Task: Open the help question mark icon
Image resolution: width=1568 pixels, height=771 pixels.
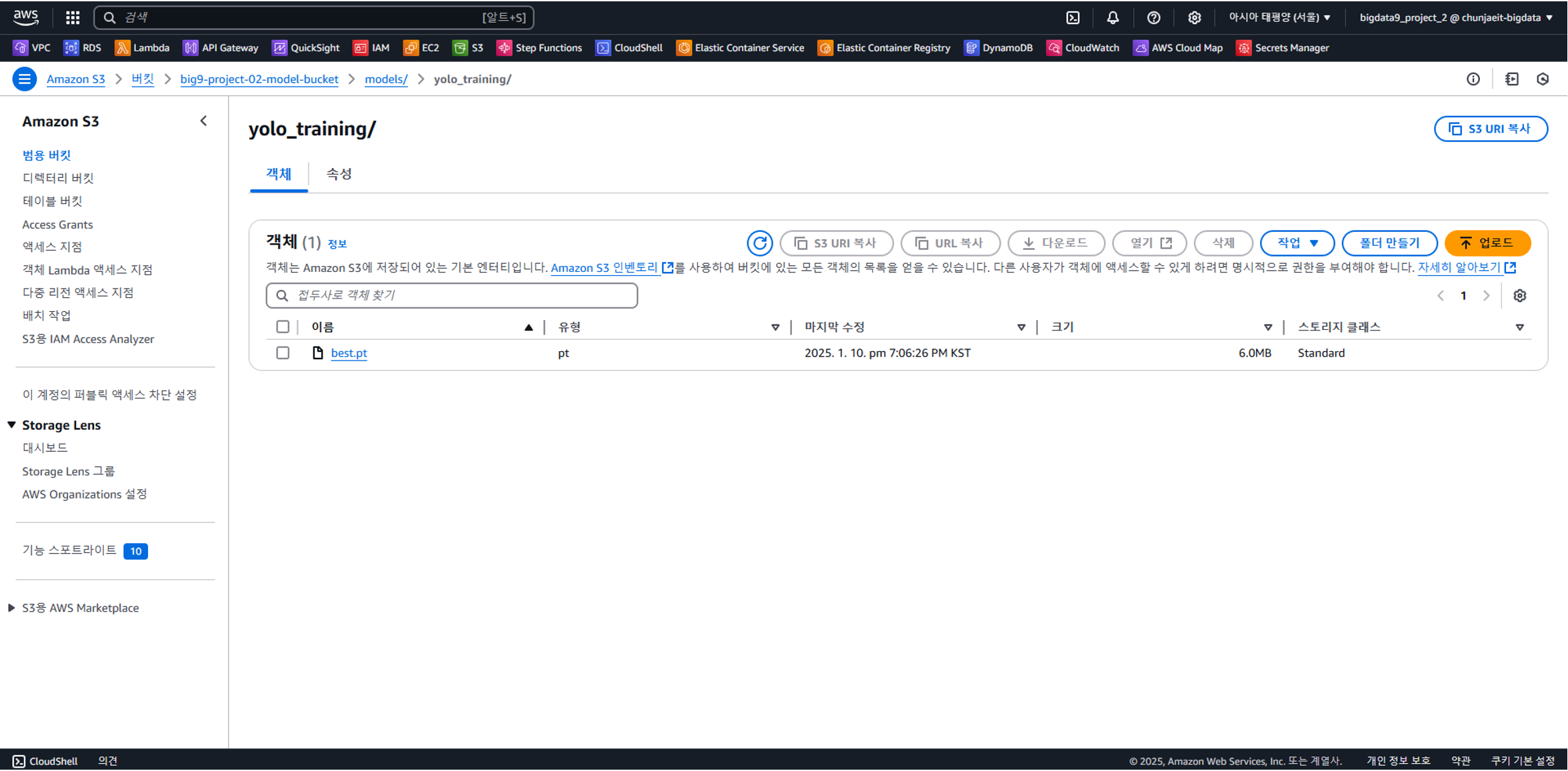Action: coord(1153,18)
